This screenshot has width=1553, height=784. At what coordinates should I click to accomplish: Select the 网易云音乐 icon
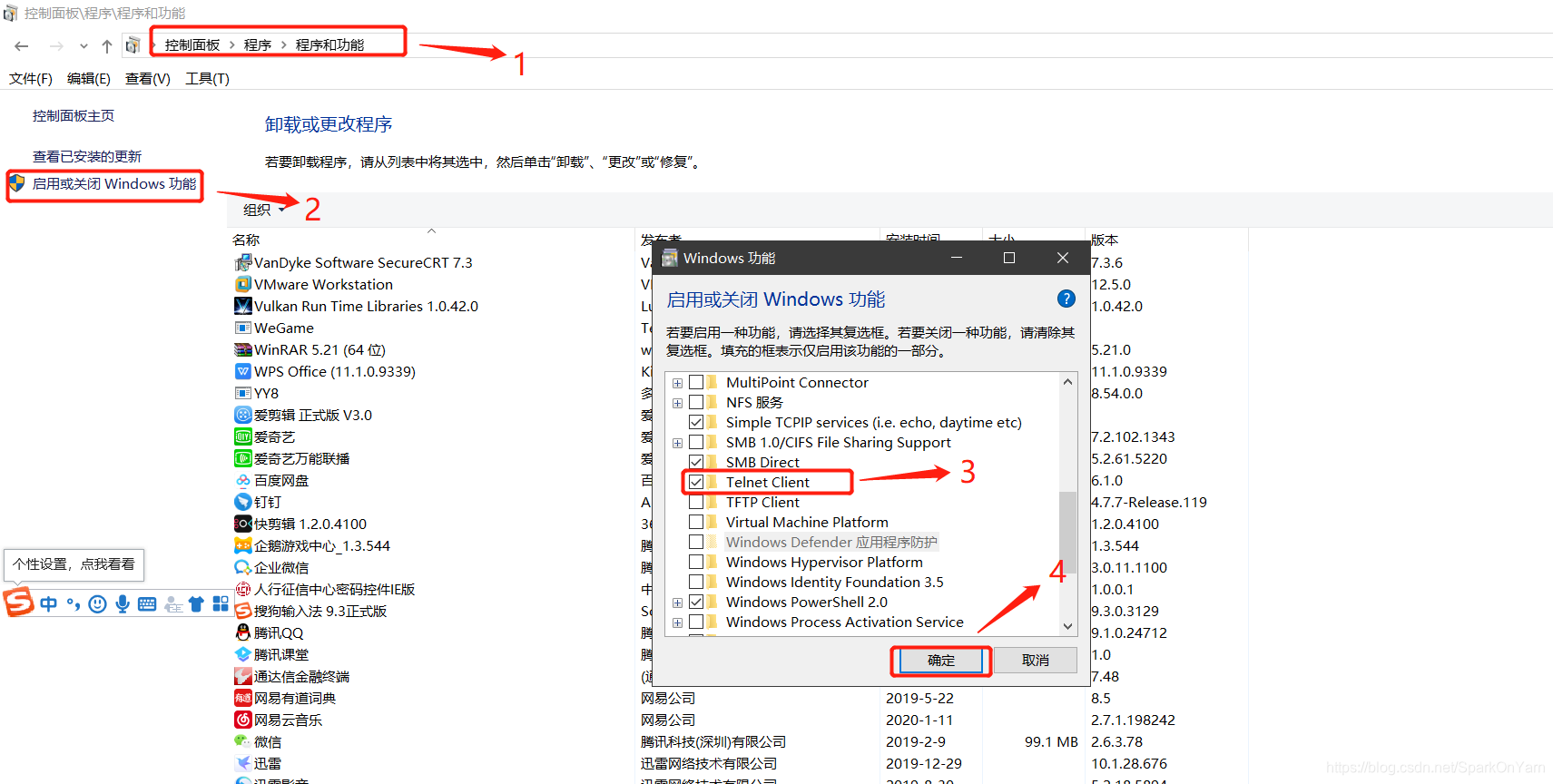pyautogui.click(x=242, y=720)
